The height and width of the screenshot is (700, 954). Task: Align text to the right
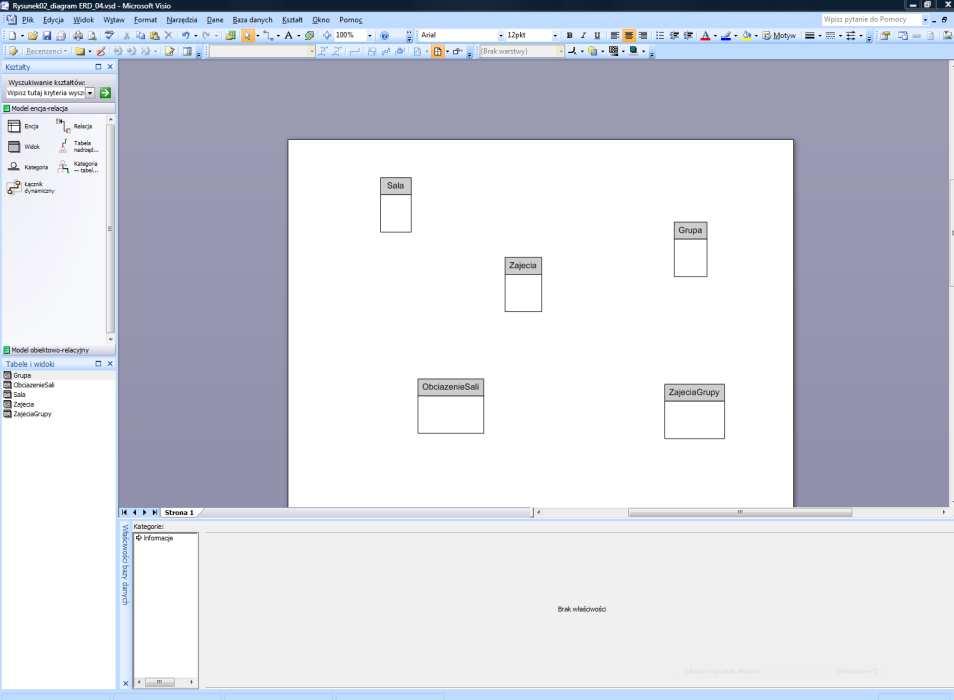tap(643, 35)
